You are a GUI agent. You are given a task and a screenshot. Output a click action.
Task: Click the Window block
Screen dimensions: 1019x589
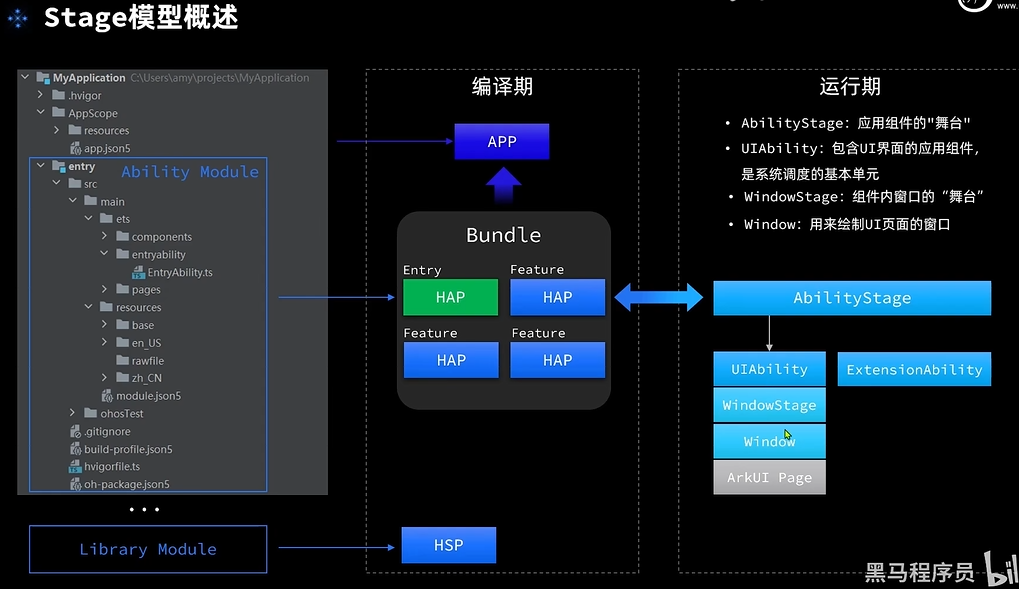tap(769, 441)
